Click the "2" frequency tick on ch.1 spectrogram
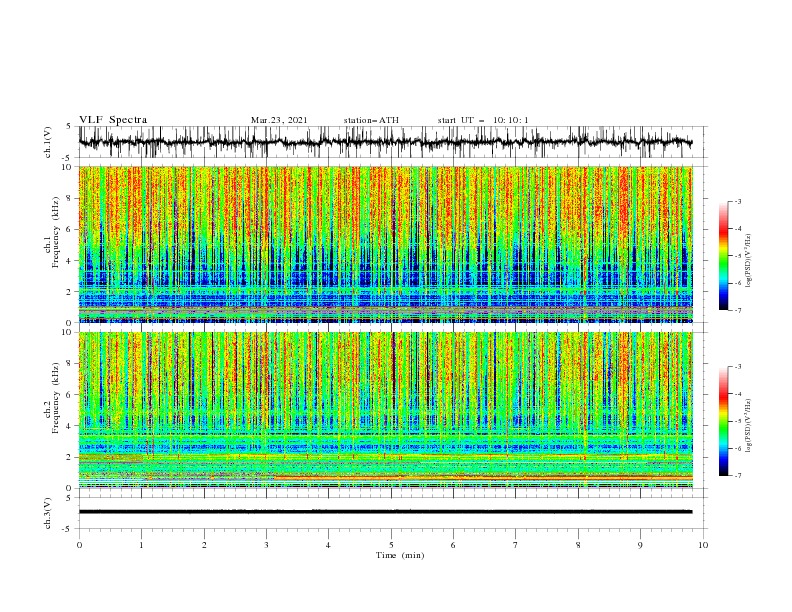Screen dimensions: 792x612 [70, 291]
